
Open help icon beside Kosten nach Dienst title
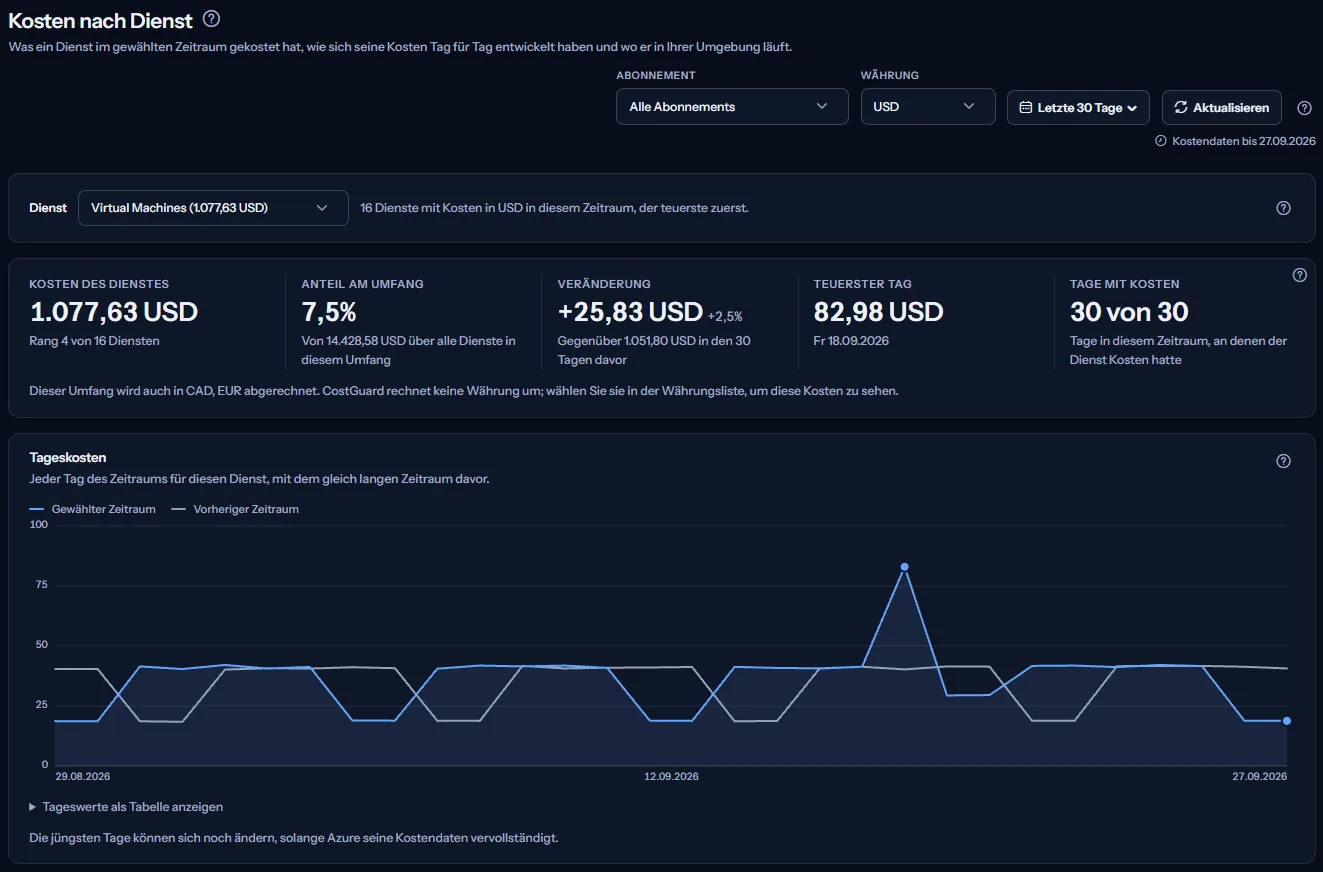211,19
